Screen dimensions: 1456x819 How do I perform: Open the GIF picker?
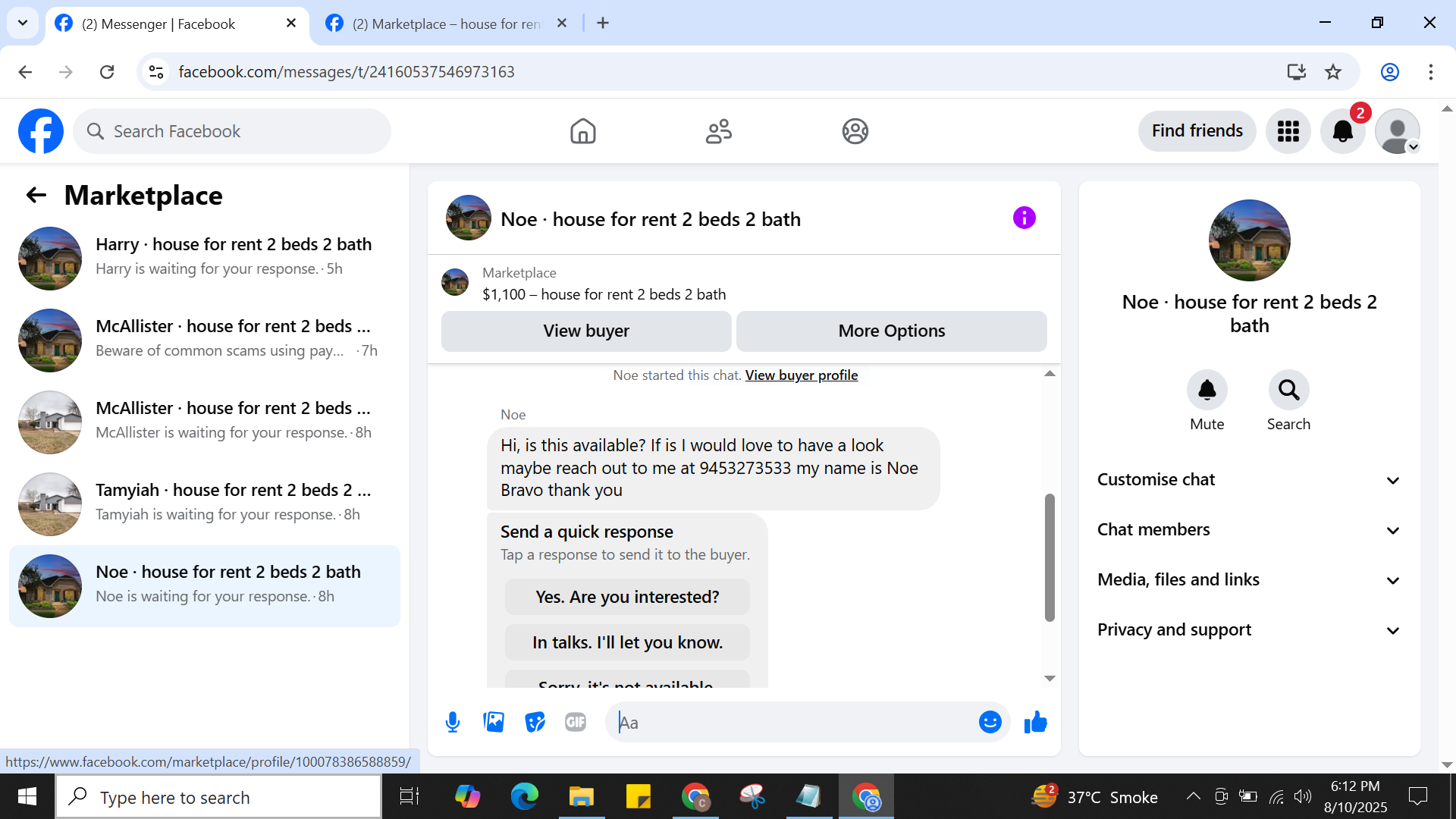[x=576, y=722]
